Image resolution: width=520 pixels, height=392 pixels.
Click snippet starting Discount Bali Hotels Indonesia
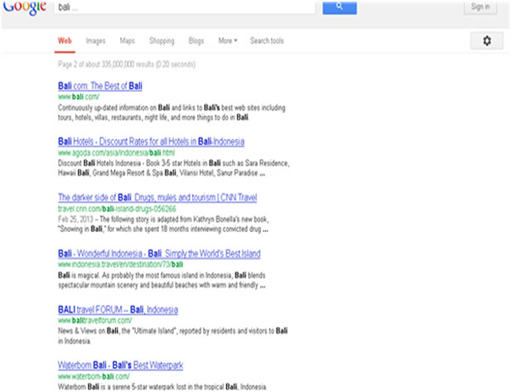point(174,168)
